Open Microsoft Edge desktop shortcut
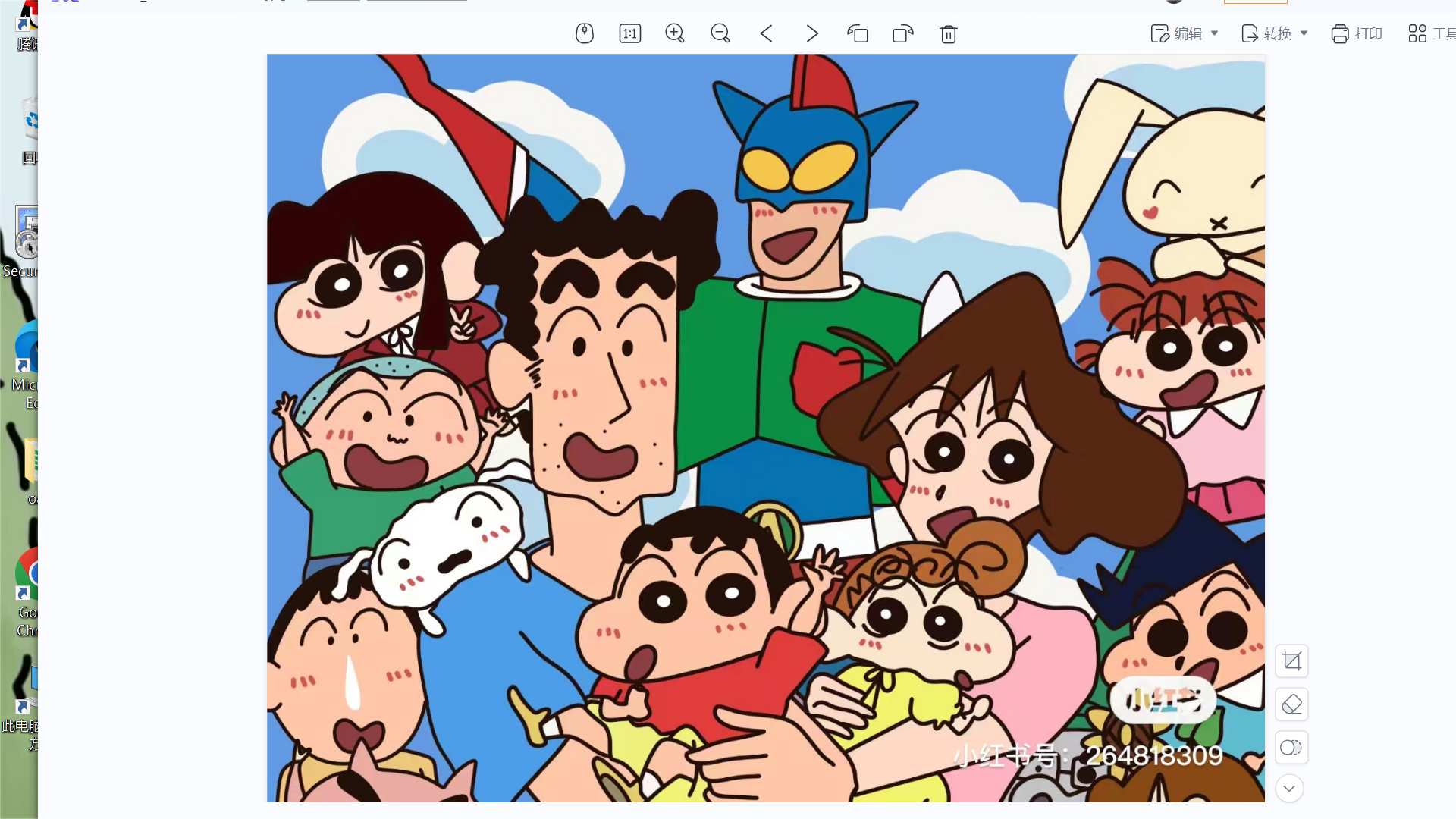Screen dimensions: 1456x819 pyautogui.click(x=26, y=366)
